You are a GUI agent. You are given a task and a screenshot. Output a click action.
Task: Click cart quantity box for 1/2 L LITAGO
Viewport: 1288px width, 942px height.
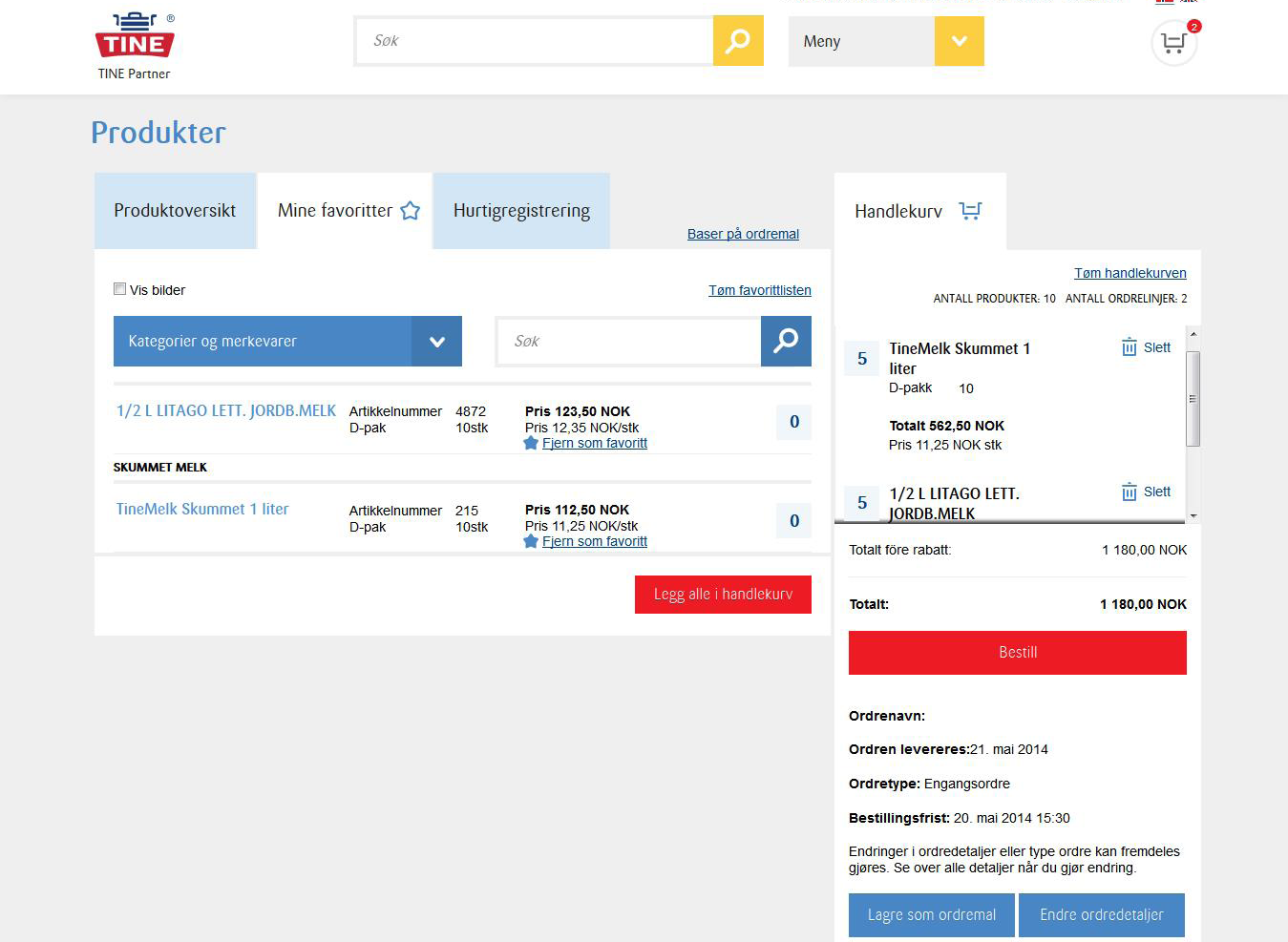pos(862,503)
